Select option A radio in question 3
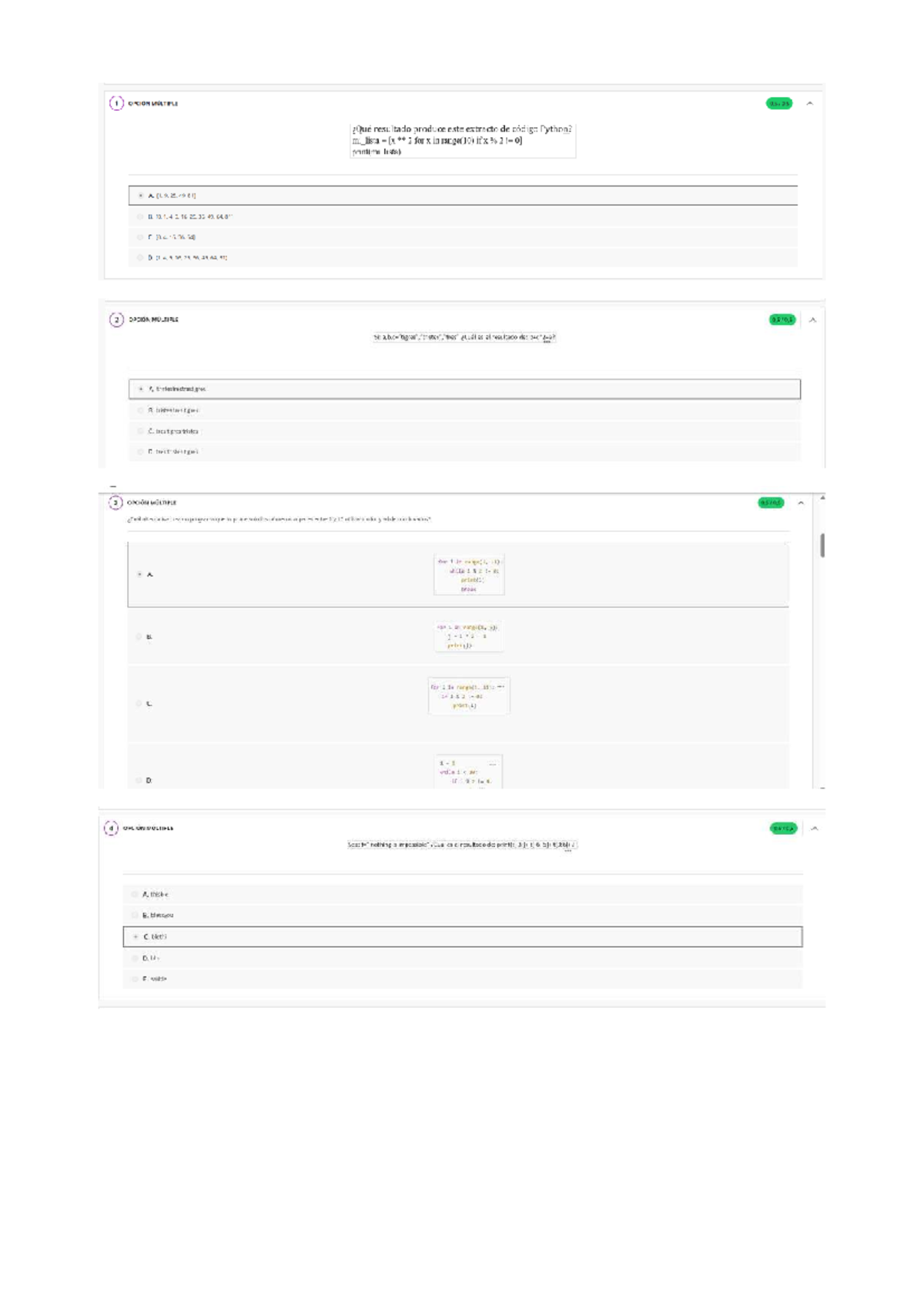The height and width of the screenshot is (1306, 924). click(x=139, y=574)
